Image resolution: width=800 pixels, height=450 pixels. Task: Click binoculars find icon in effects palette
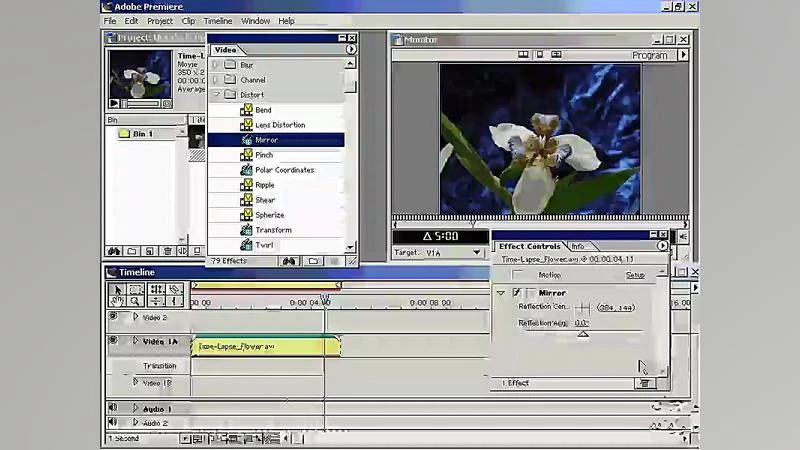[289, 261]
